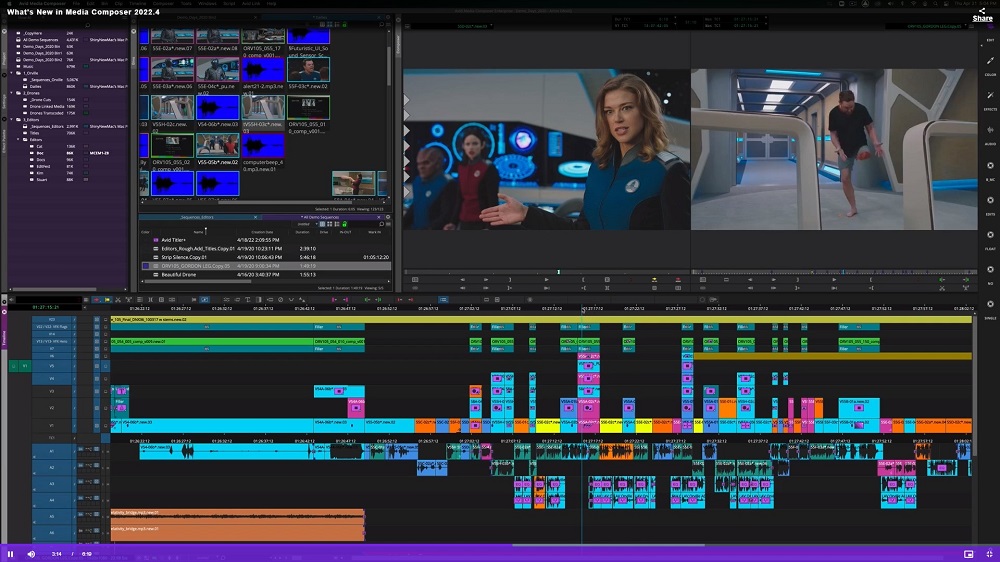Play the source monitor clip
Viewport: 1000px width, 562px height.
(546, 279)
